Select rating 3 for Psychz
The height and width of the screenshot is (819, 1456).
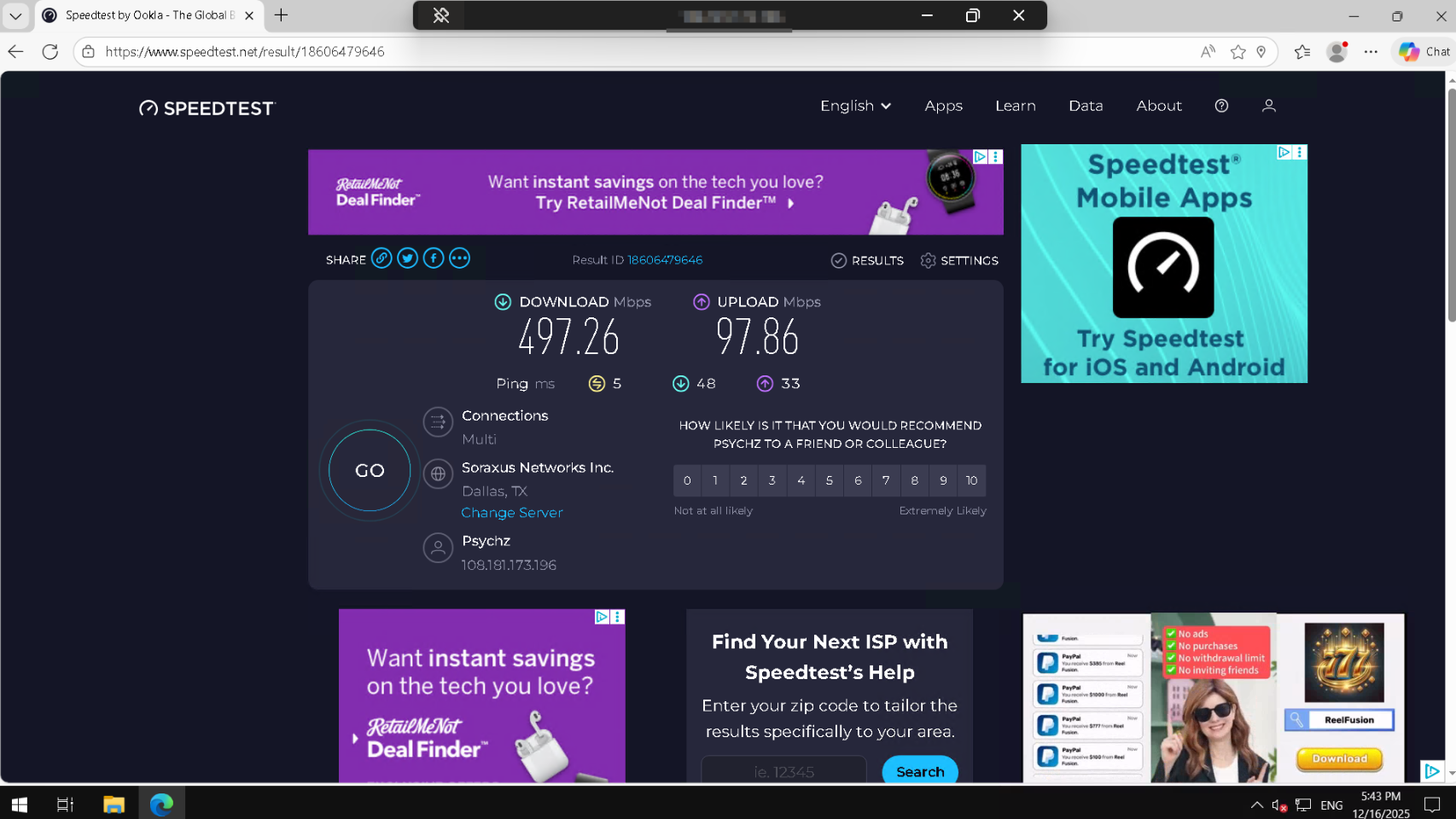pyautogui.click(x=772, y=480)
